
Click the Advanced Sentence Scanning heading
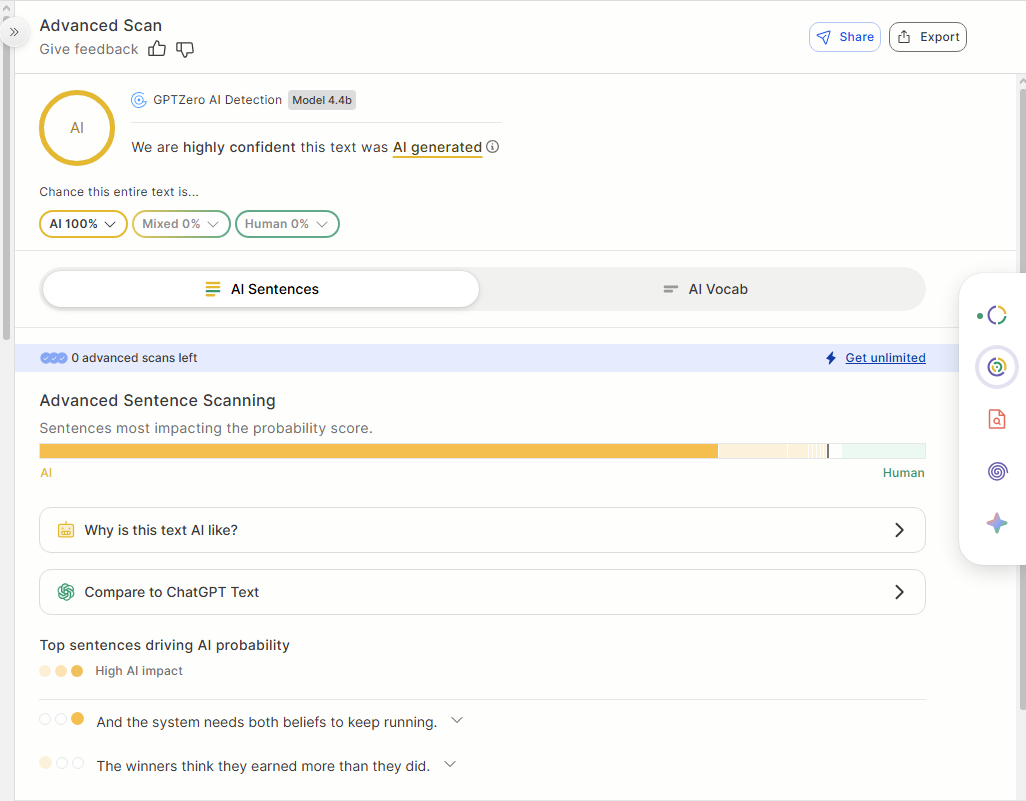coord(158,400)
